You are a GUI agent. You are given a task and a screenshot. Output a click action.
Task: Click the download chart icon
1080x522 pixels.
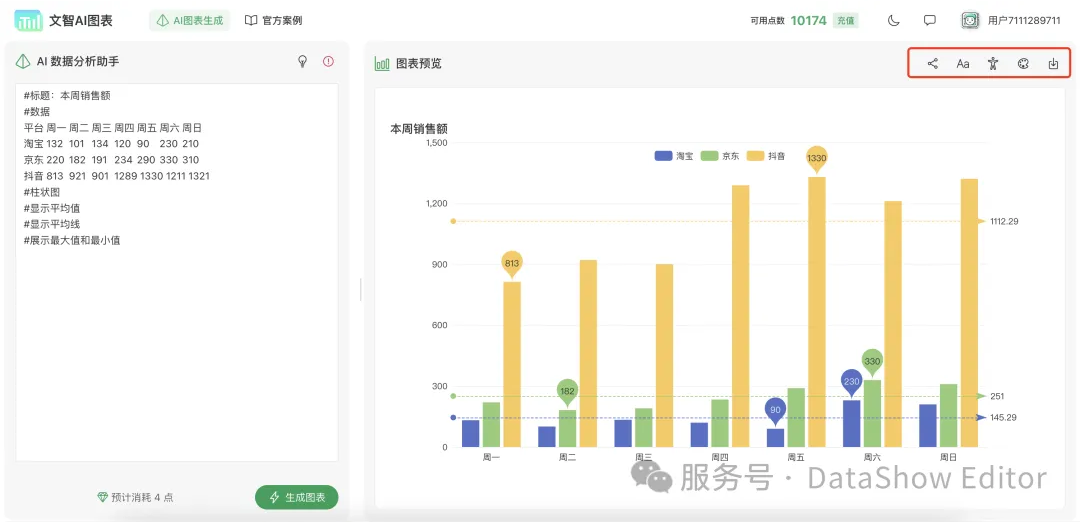point(1053,64)
